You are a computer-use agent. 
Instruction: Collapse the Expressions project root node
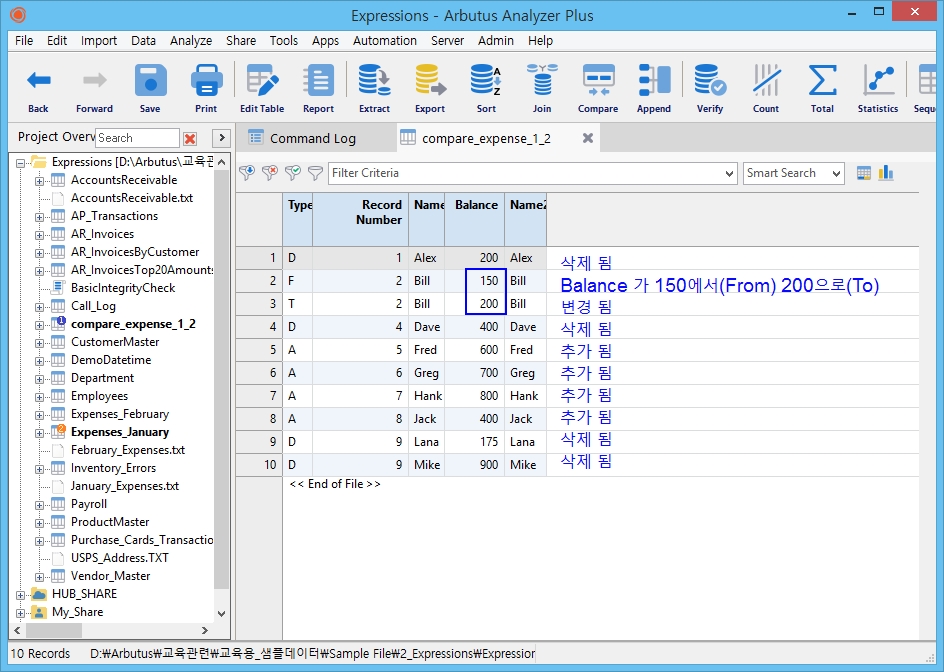coord(20,163)
